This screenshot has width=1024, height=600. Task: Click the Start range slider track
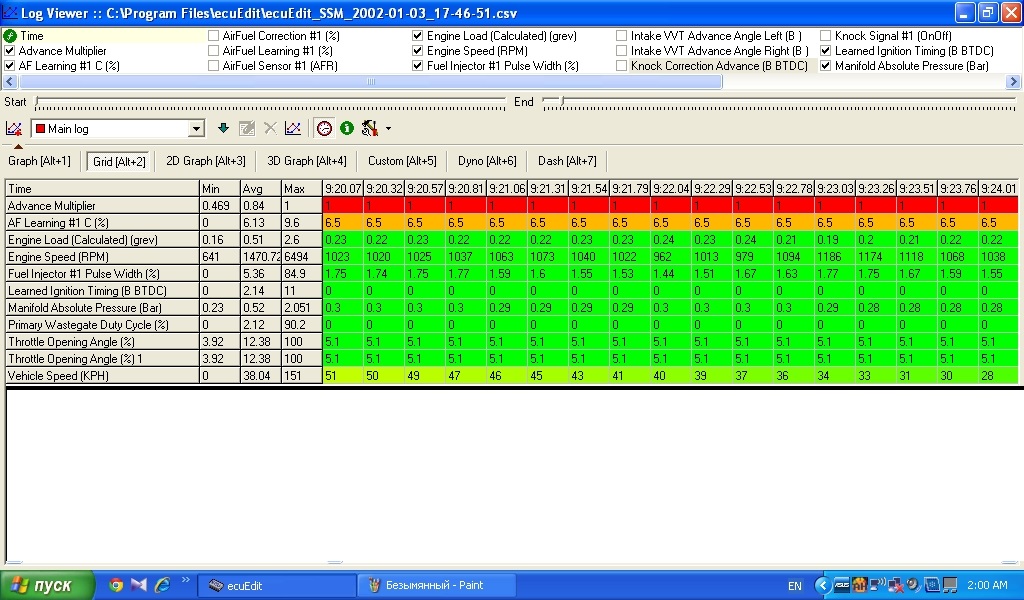(x=270, y=102)
